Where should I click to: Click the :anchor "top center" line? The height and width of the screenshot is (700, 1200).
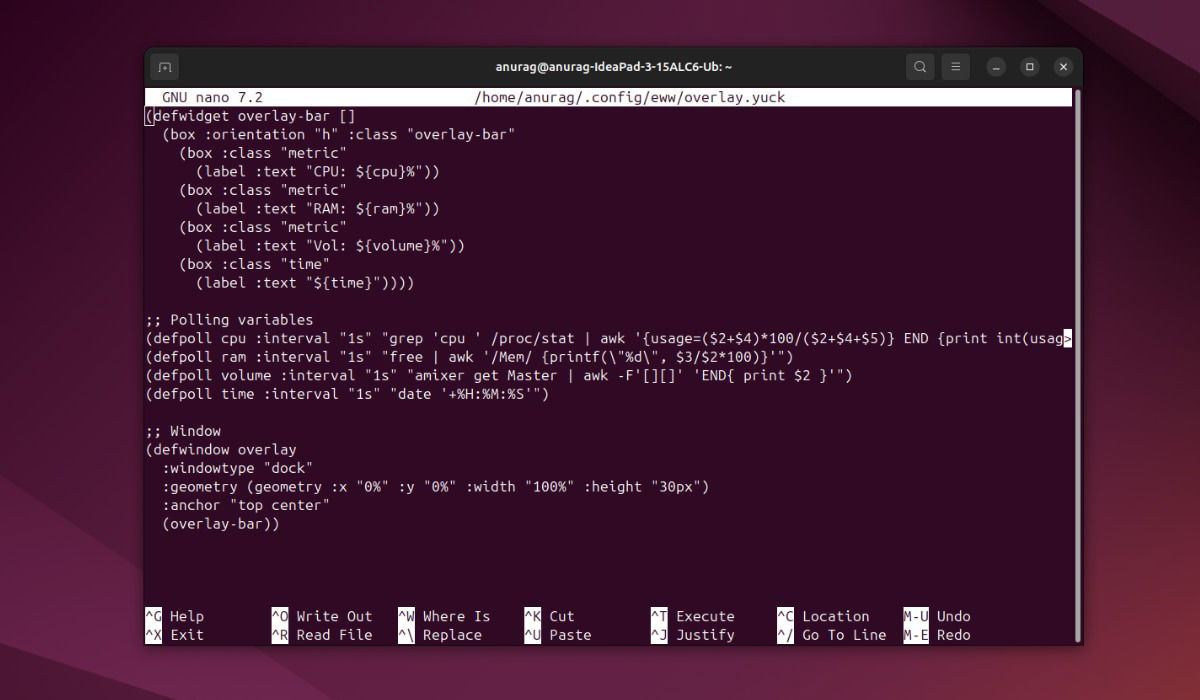(246, 505)
